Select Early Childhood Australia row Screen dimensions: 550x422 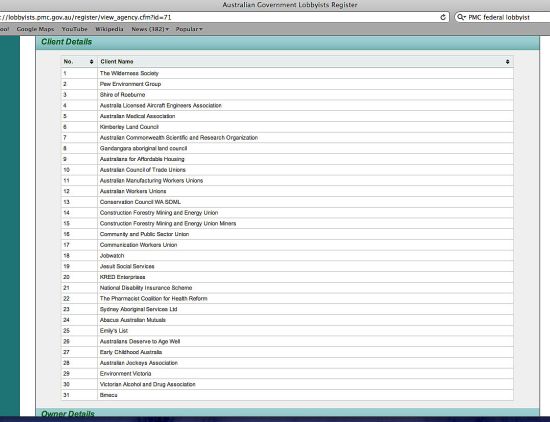tap(287, 352)
